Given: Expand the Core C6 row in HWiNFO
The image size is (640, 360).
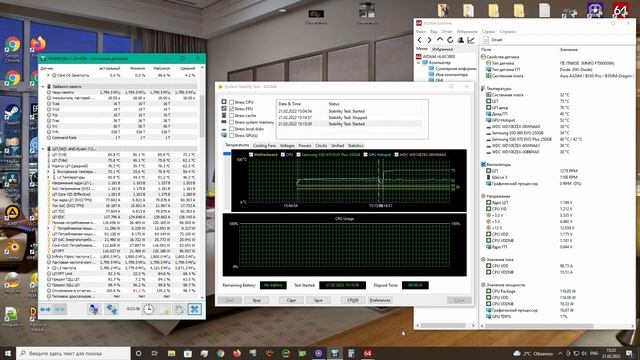Looking at the screenshot, I should [48, 76].
